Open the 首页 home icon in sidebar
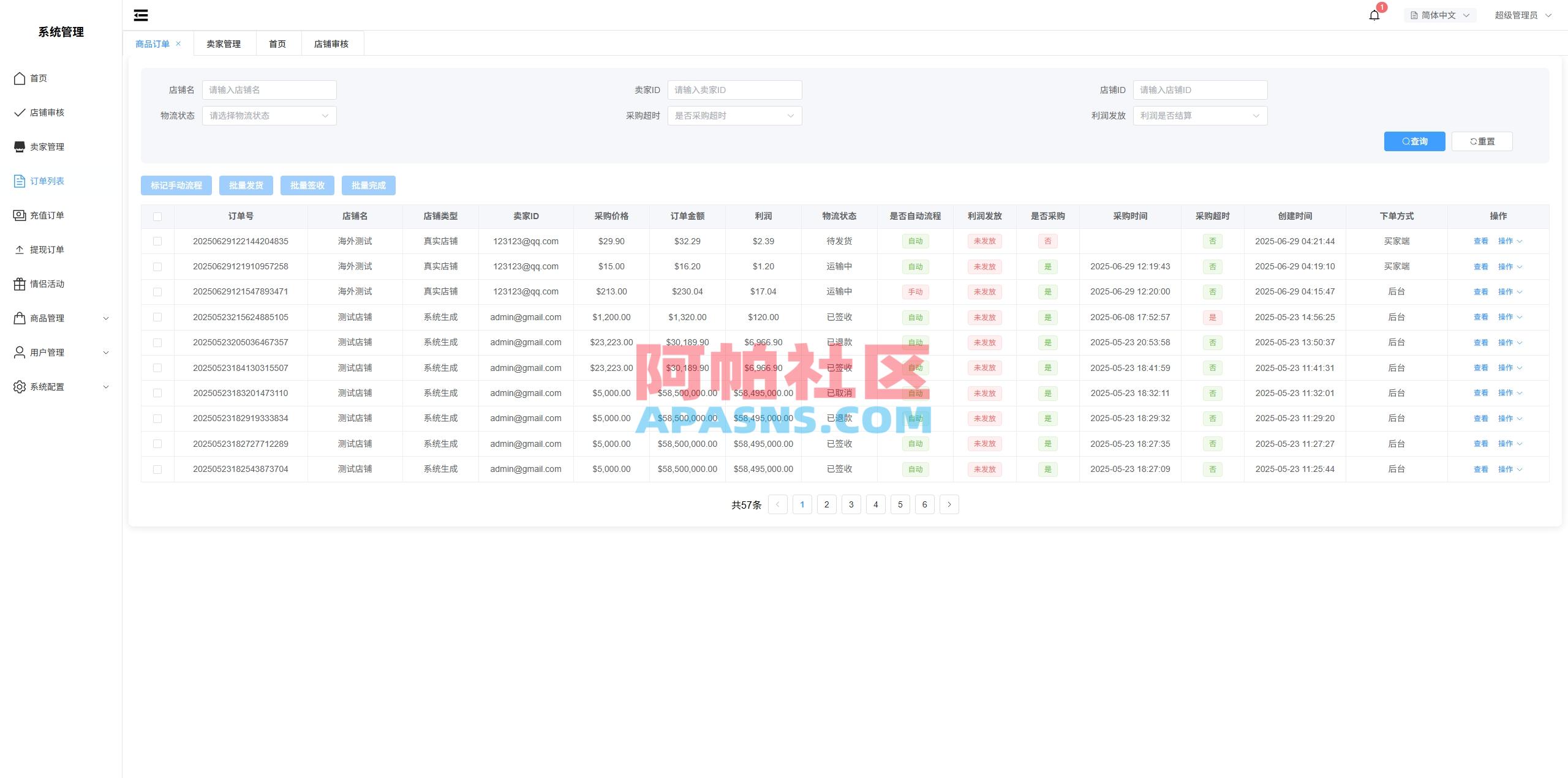1568x778 pixels. (x=19, y=78)
